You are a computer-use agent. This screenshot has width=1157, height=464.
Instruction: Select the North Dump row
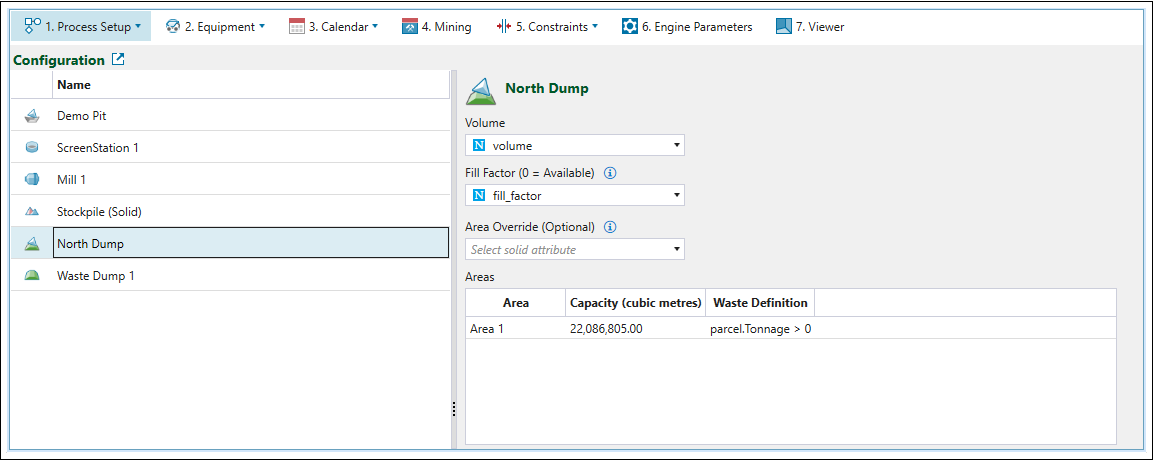point(250,244)
